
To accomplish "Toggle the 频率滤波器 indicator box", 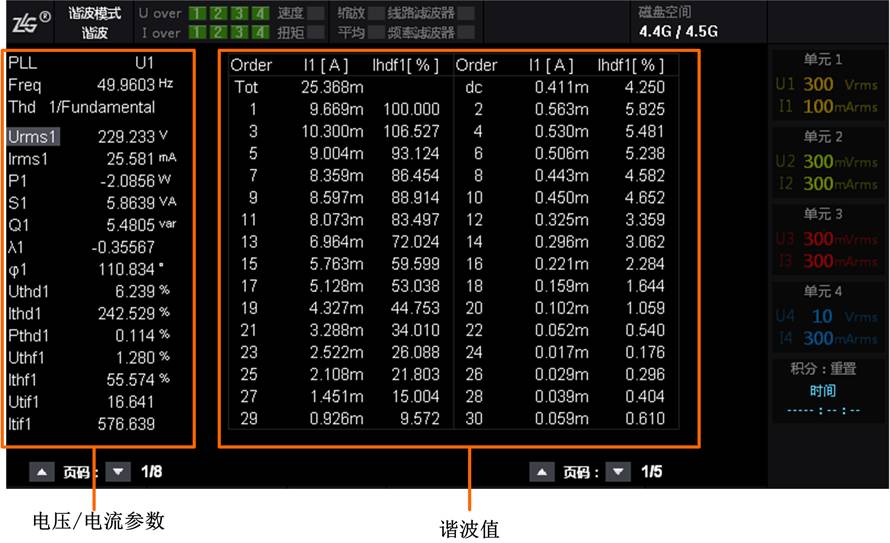I will point(466,32).
